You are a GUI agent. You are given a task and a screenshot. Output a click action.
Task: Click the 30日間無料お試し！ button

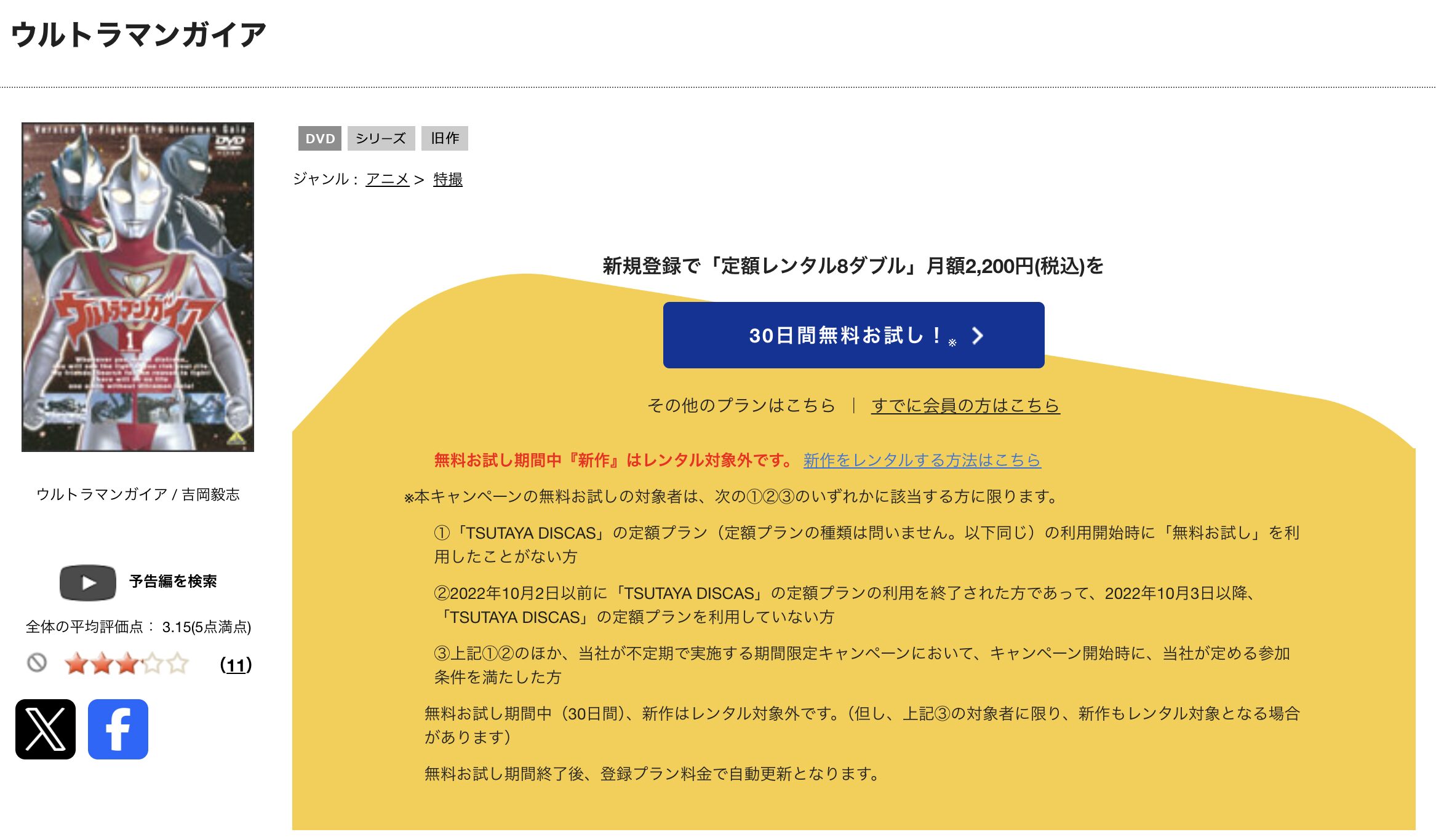click(853, 335)
